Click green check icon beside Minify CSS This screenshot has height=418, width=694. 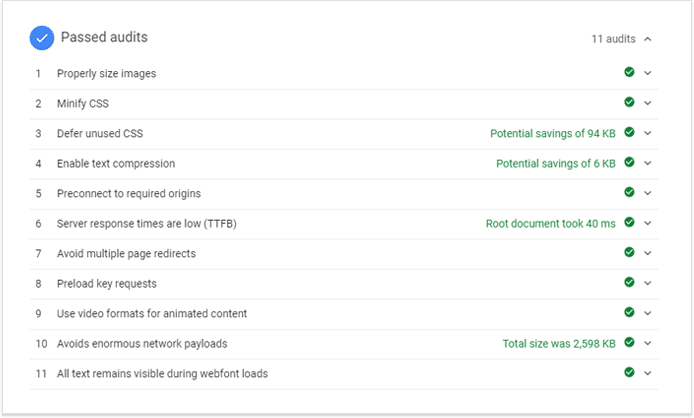(629, 102)
